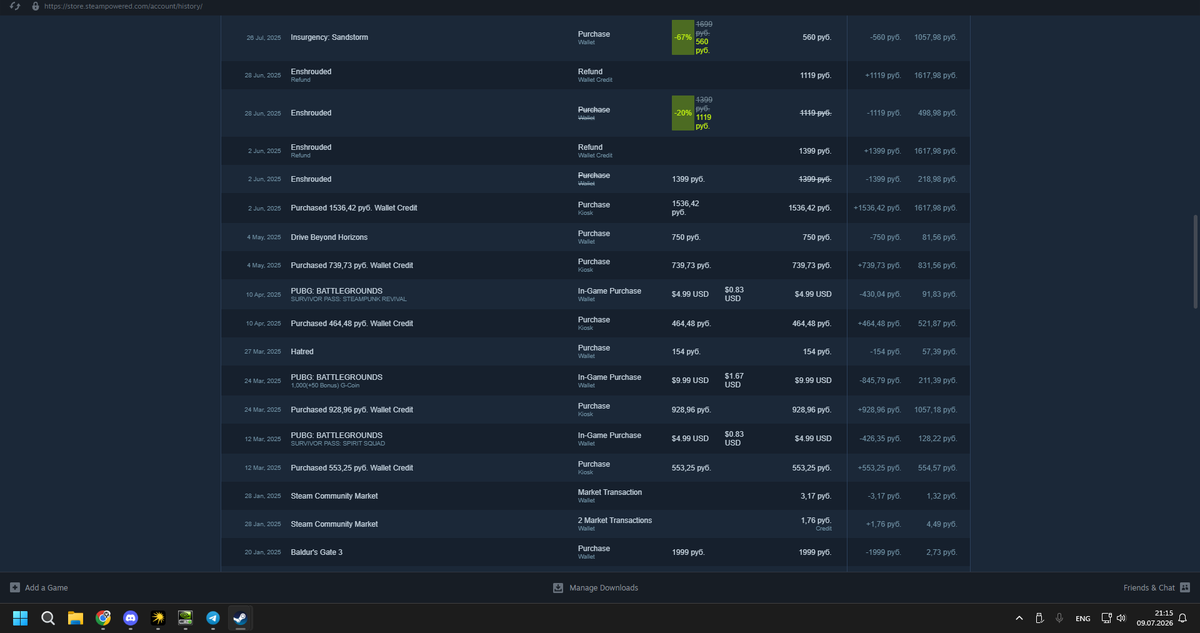Viewport: 1200px width, 633px height.
Task: Open Purchased 464,48 руб. Wallet Credit row
Action: [596, 323]
